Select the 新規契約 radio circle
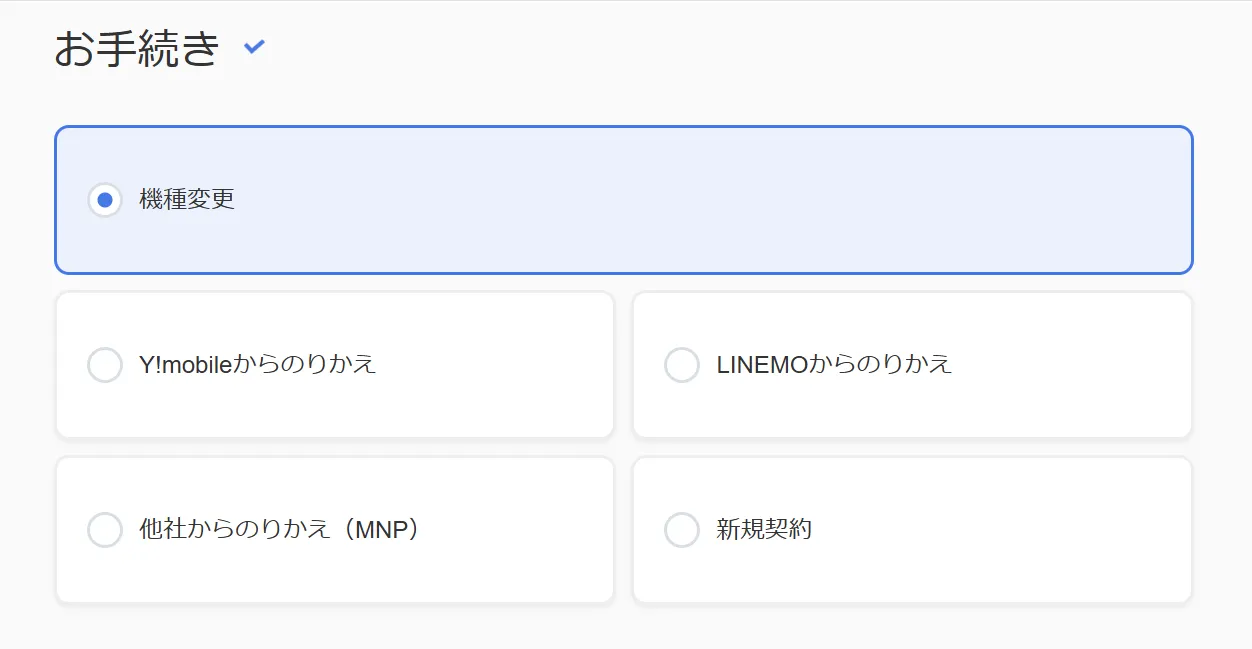1252x649 pixels. tap(682, 530)
